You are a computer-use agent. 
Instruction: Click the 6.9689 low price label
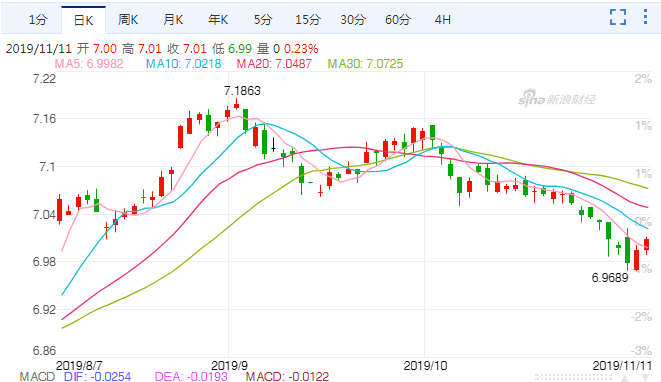coord(610,277)
